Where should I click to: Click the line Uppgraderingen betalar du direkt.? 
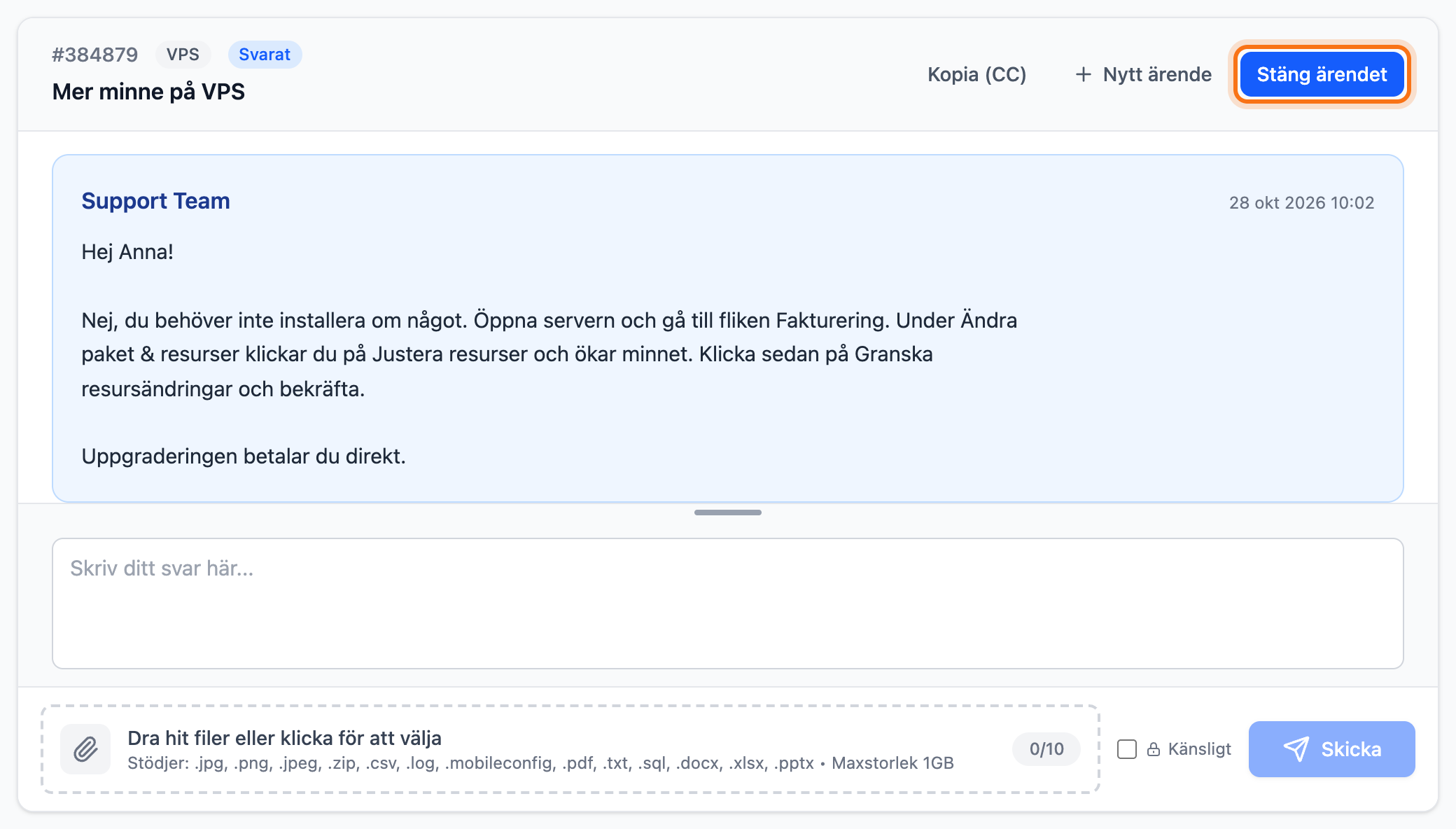[x=244, y=457]
